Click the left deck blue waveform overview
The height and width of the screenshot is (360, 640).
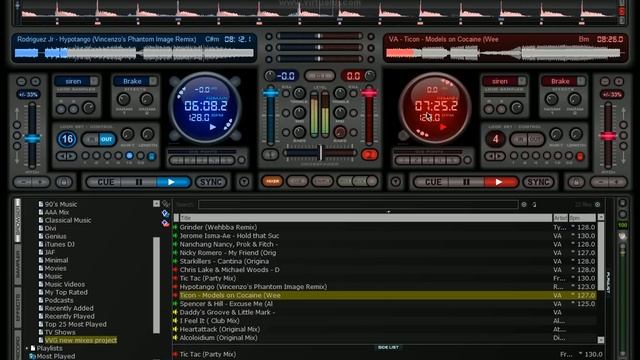coord(134,53)
